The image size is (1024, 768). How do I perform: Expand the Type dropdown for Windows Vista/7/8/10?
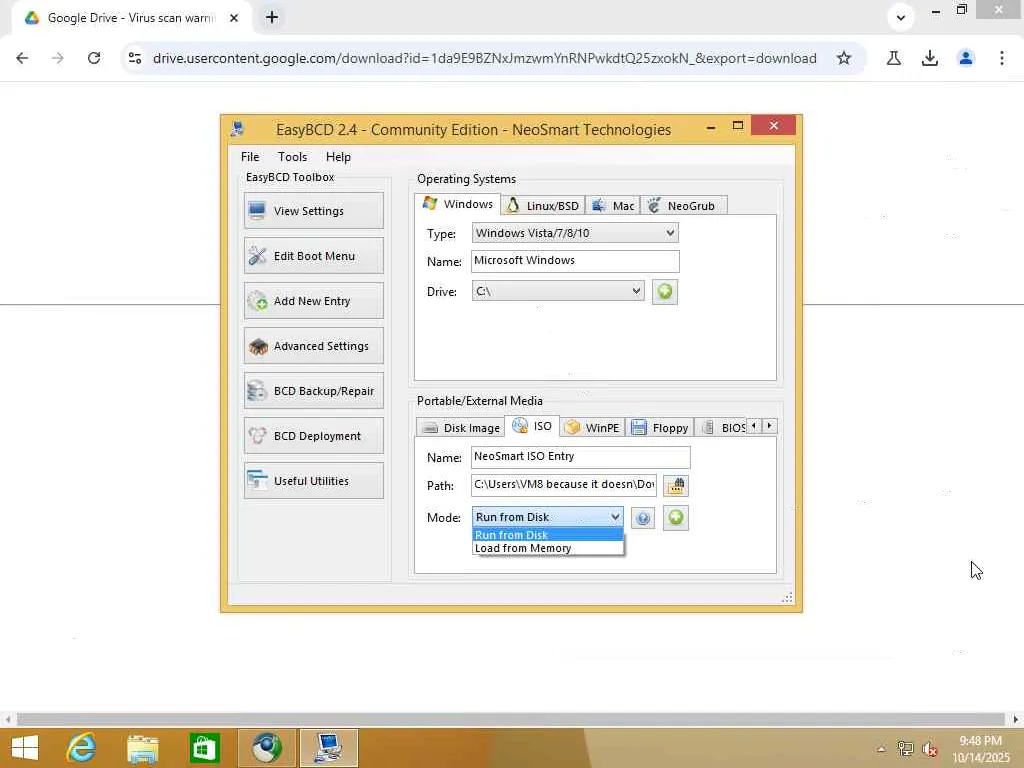(x=575, y=233)
